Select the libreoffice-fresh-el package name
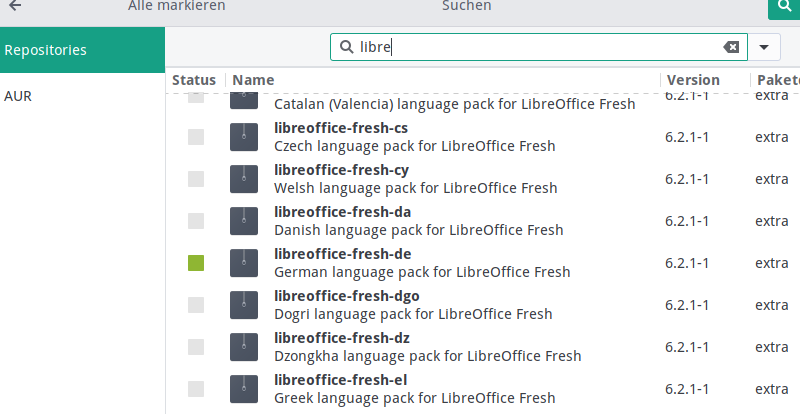800x414 pixels. [x=340, y=380]
